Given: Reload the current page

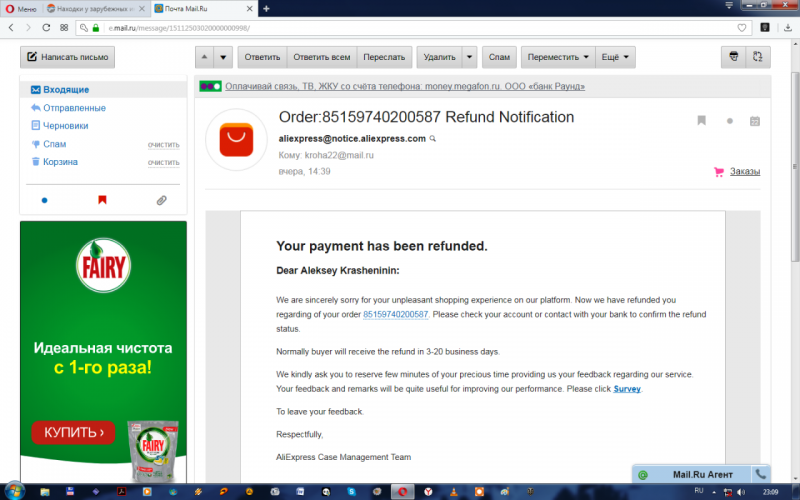Looking at the screenshot, I should (x=46, y=28).
